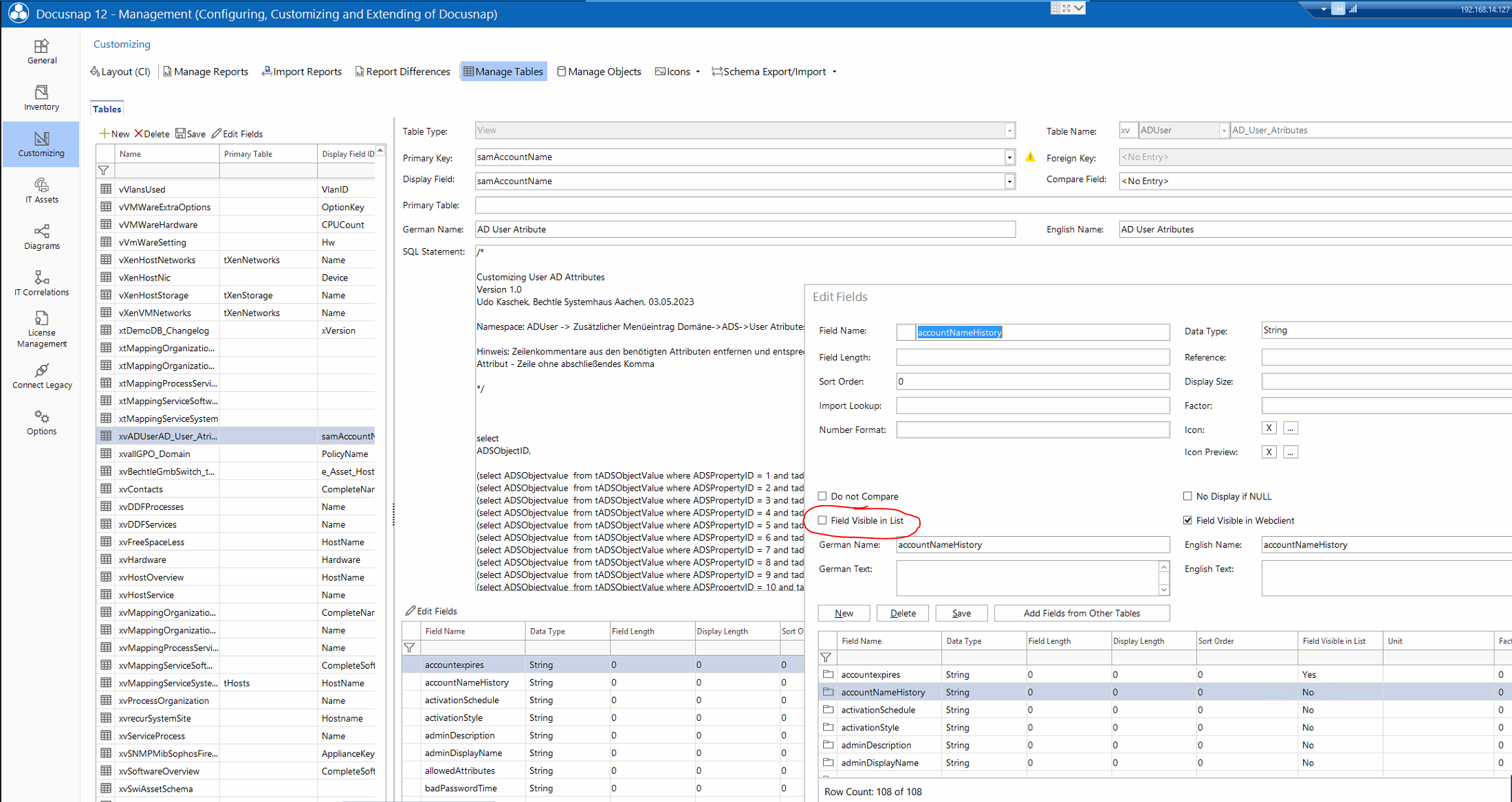Switch to Manage Reports tab
The height and width of the screenshot is (802, 1512).
[206, 71]
